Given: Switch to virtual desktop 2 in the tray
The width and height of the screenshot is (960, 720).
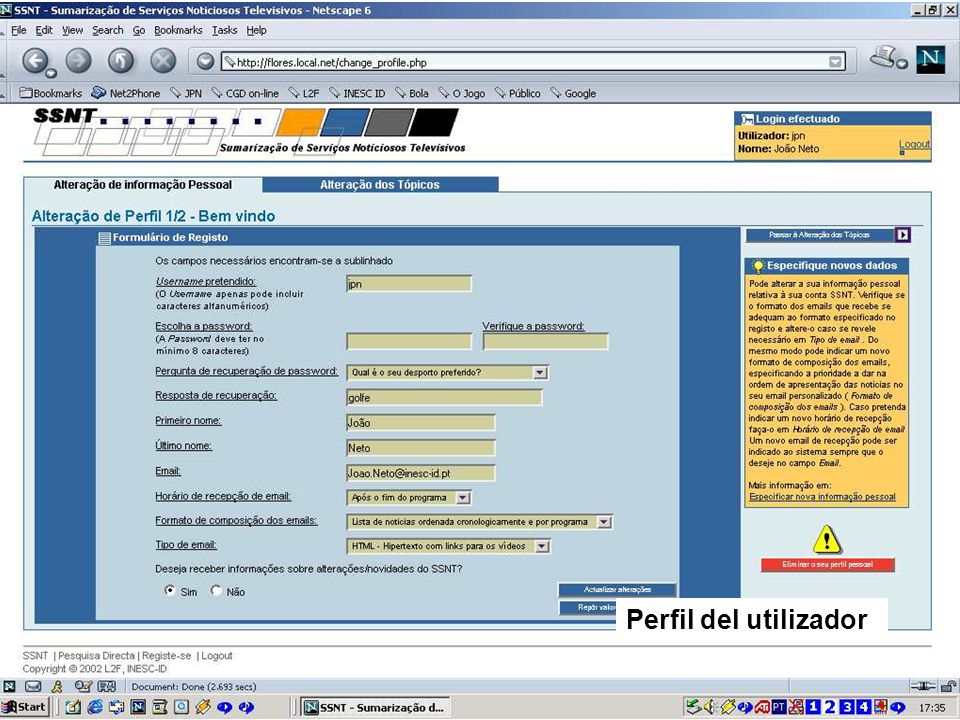Looking at the screenshot, I should [x=830, y=707].
